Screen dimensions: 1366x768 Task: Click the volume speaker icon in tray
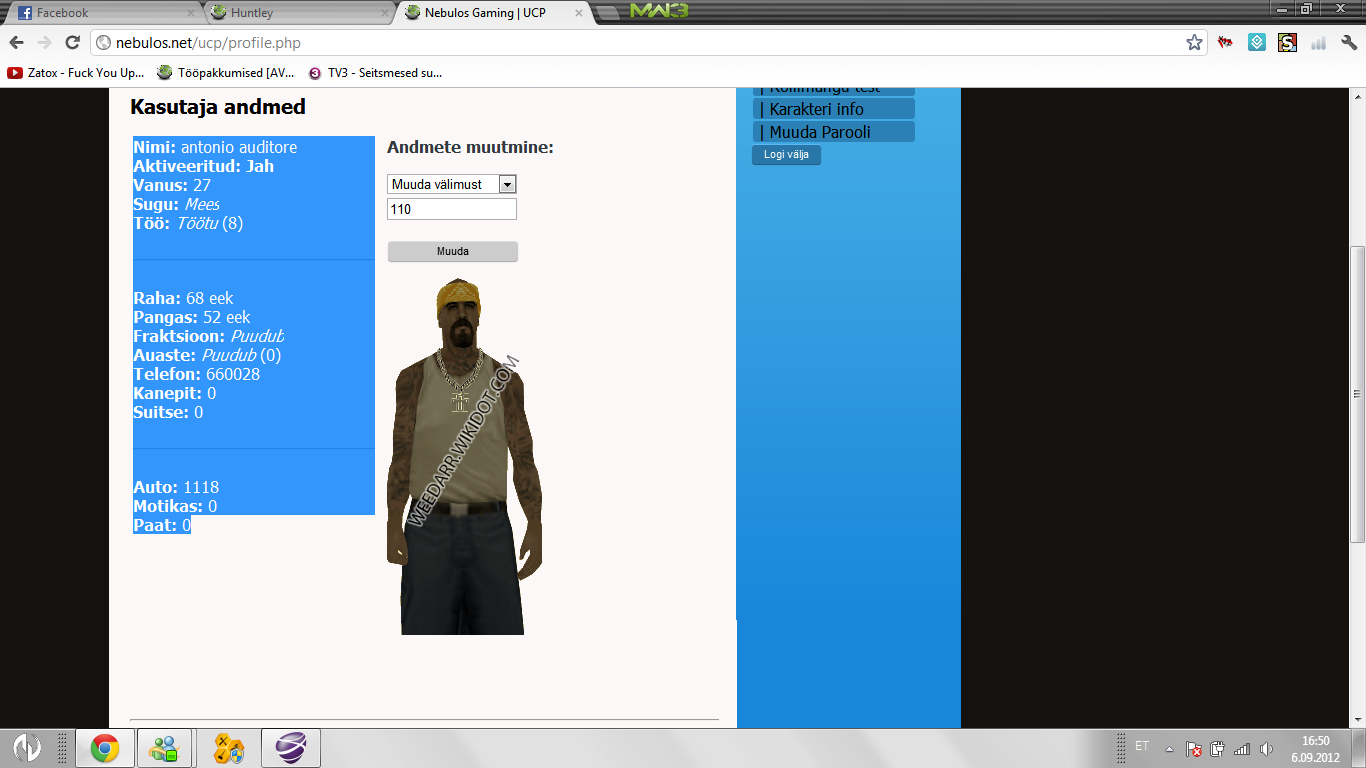[x=1266, y=749]
